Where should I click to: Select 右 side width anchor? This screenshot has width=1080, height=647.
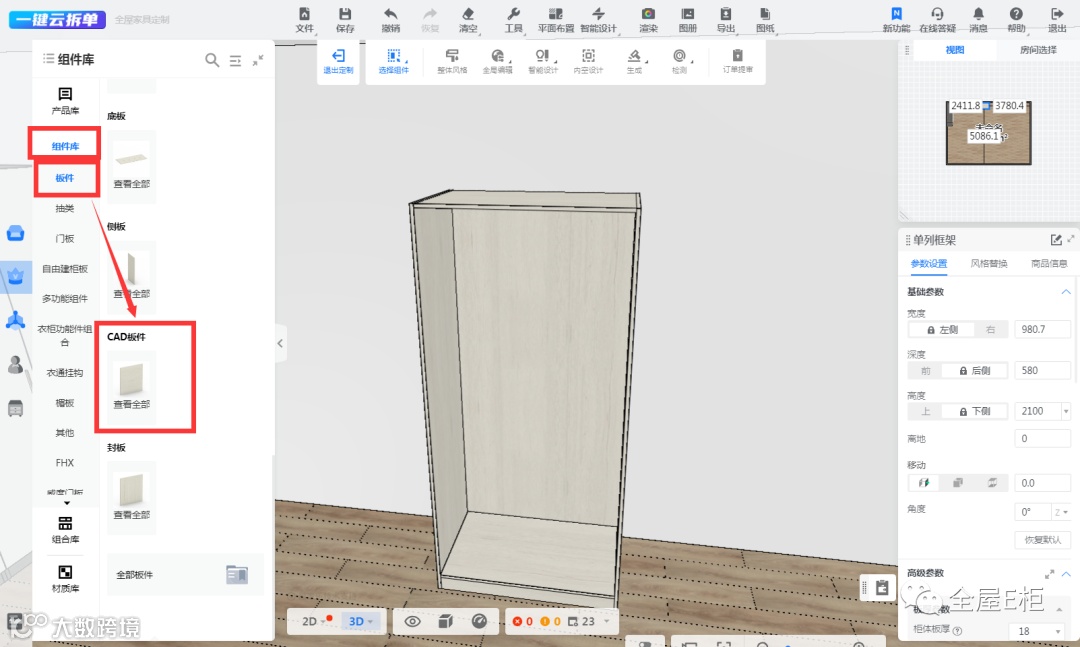[x=990, y=329]
